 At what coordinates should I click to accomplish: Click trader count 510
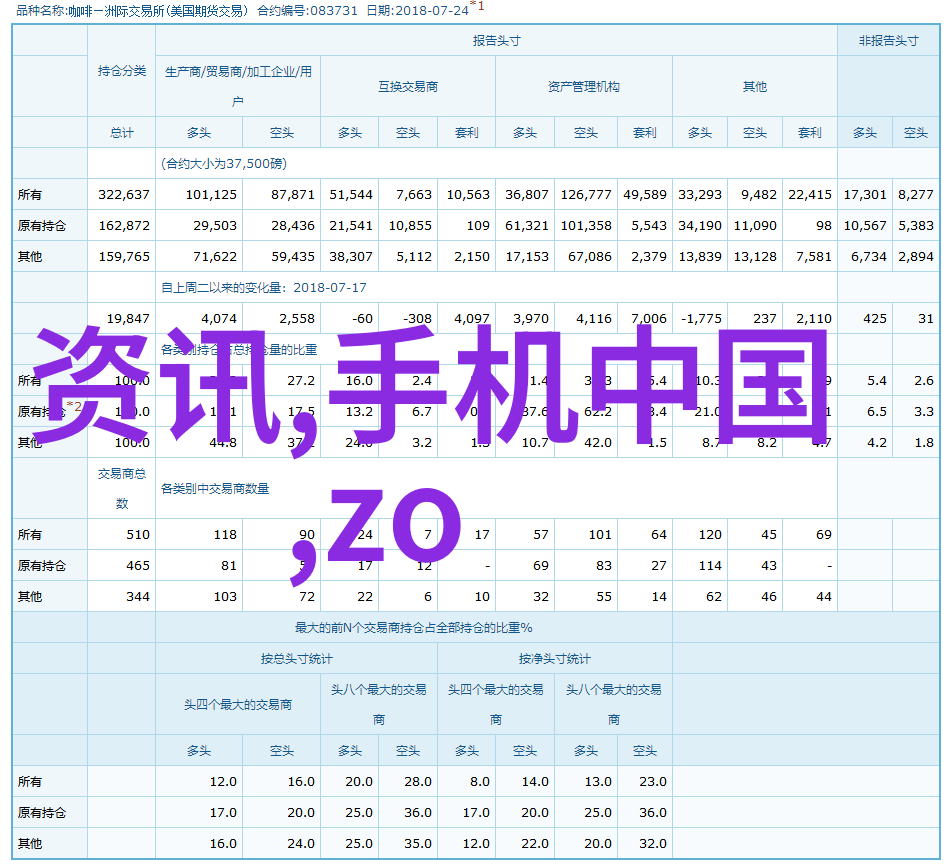[138, 534]
